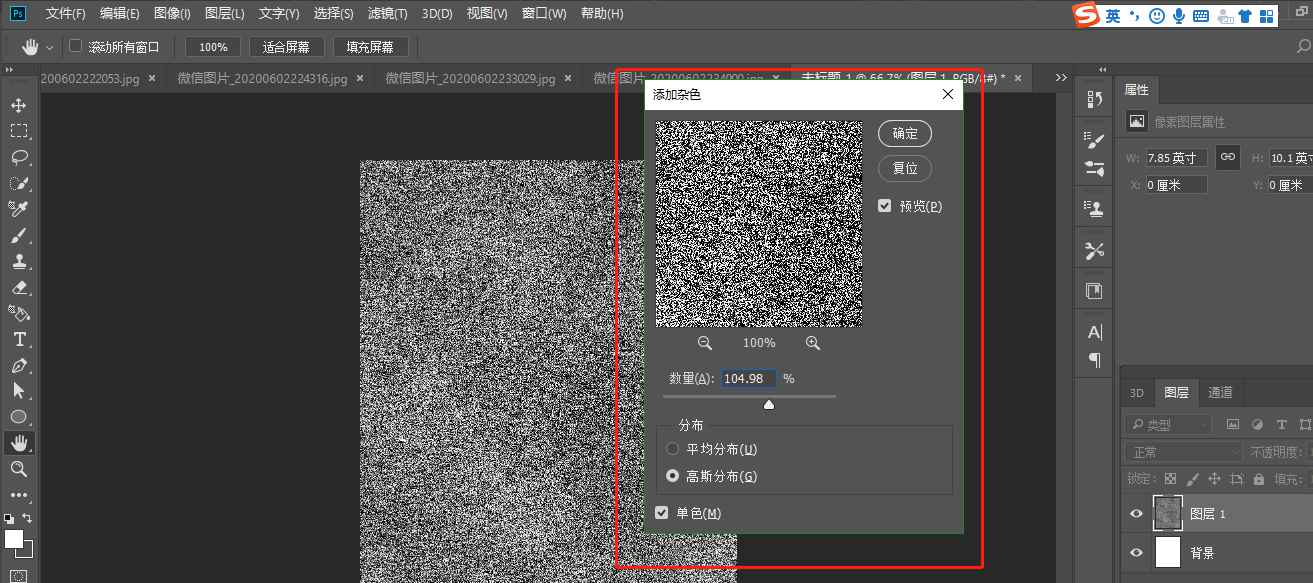Toggle the 预览 preview checkbox

coord(884,205)
